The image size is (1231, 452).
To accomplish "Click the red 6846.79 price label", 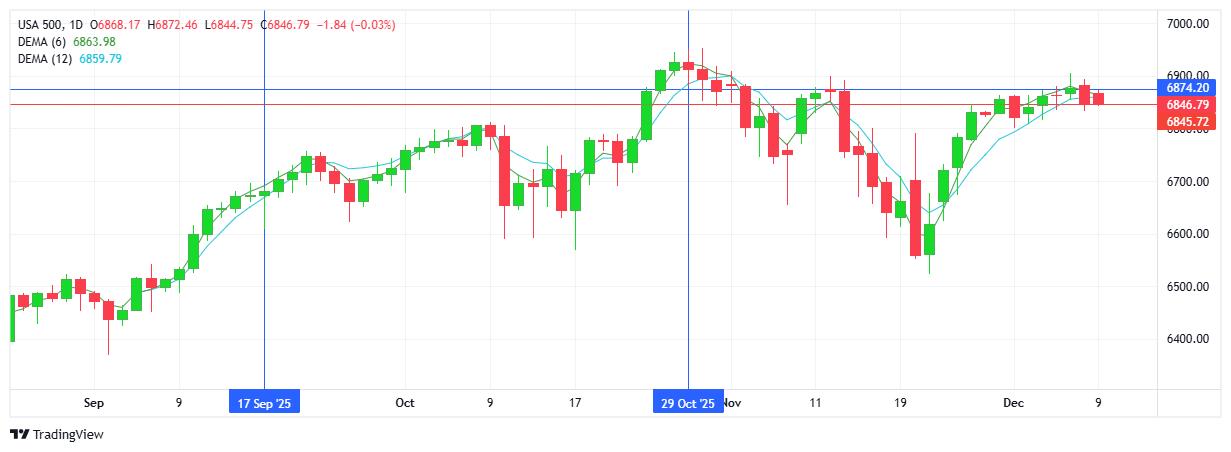I will [1188, 105].
